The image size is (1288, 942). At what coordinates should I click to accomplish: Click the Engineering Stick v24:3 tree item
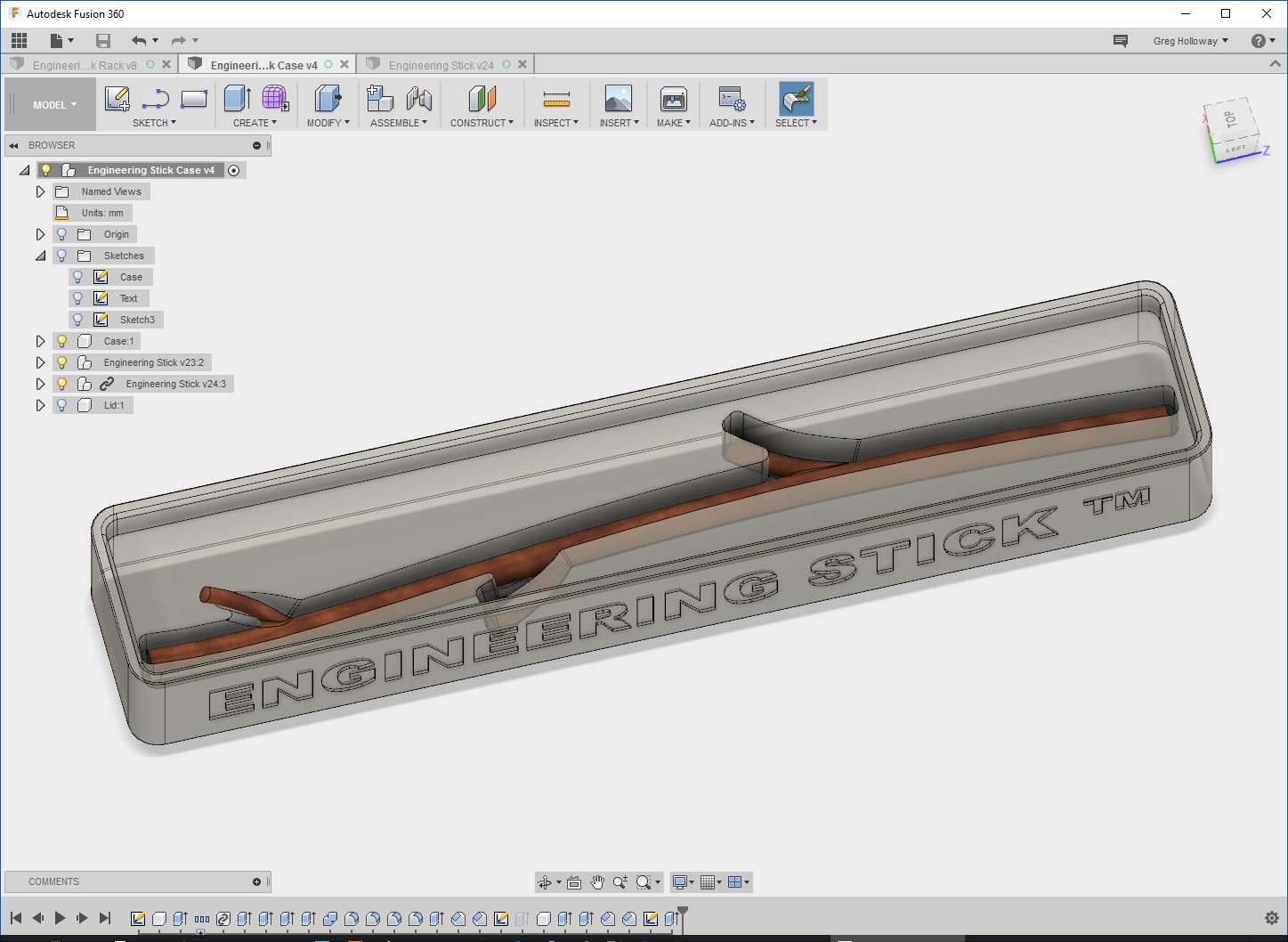(x=175, y=384)
